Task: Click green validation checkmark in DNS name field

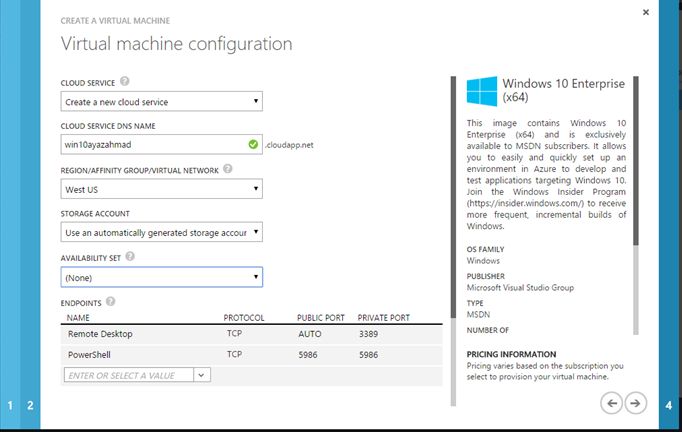Action: (x=253, y=144)
